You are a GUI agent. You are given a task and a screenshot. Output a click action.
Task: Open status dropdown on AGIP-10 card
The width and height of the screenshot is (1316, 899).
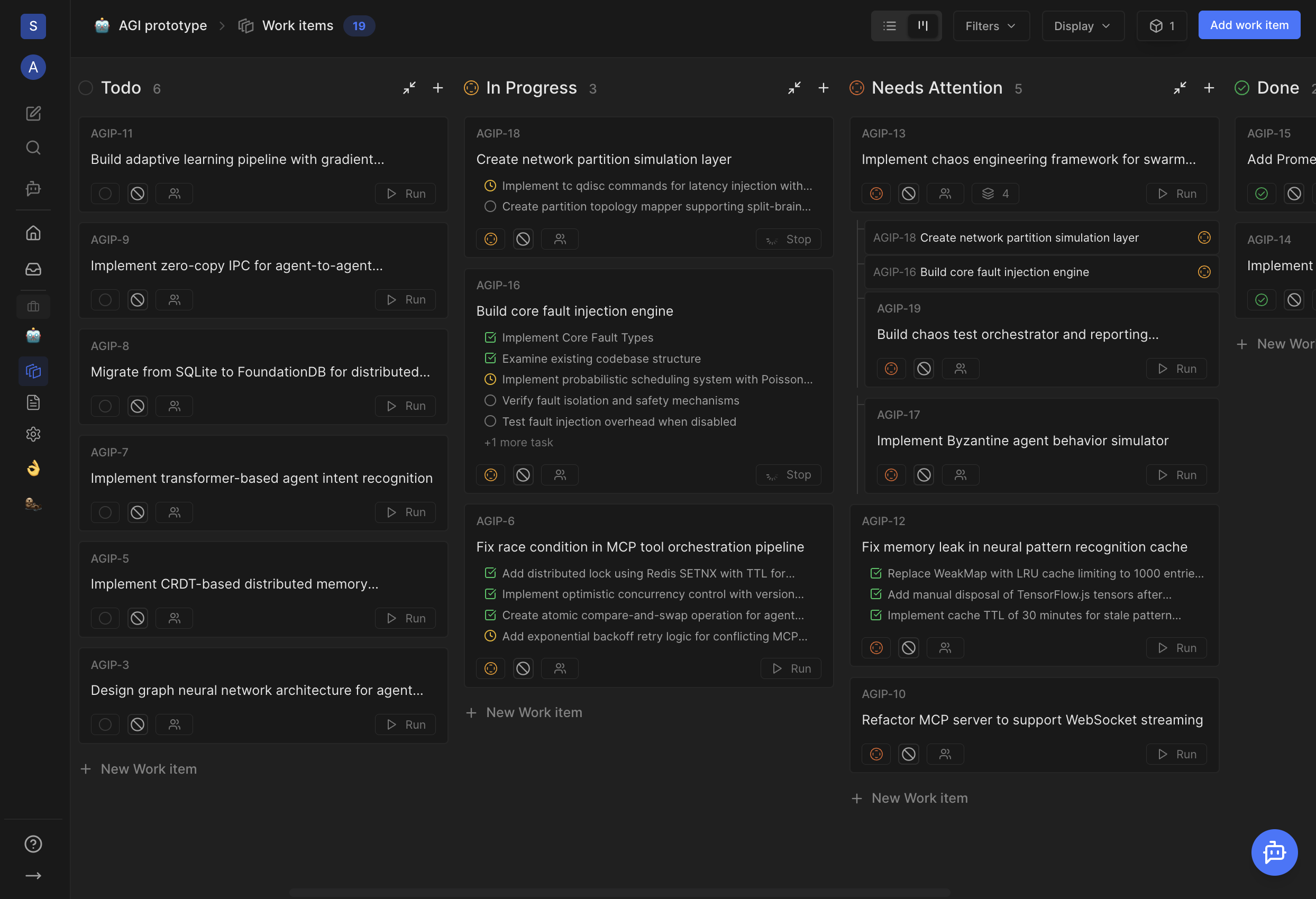[x=876, y=754]
